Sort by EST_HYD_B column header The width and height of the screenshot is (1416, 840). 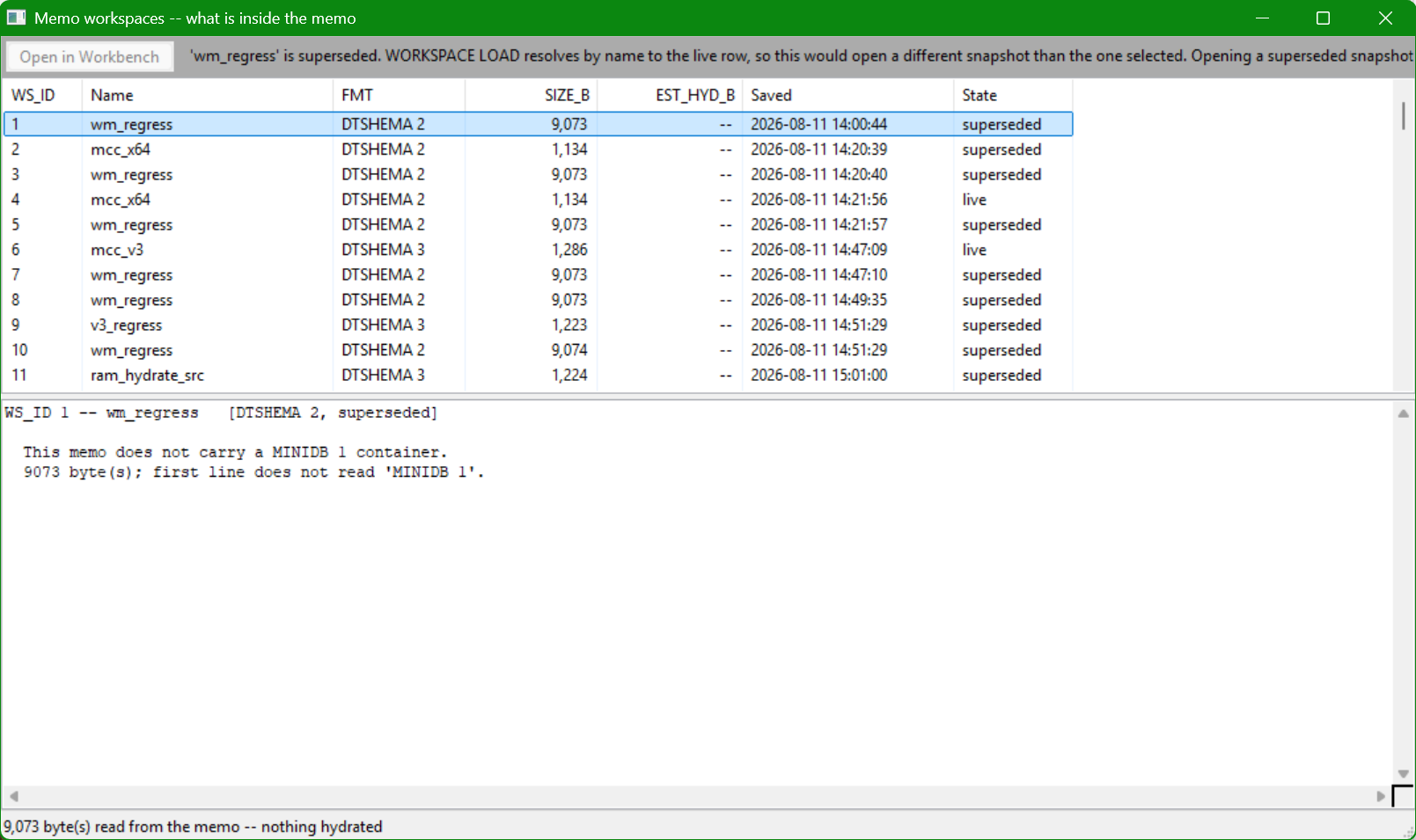[670, 95]
